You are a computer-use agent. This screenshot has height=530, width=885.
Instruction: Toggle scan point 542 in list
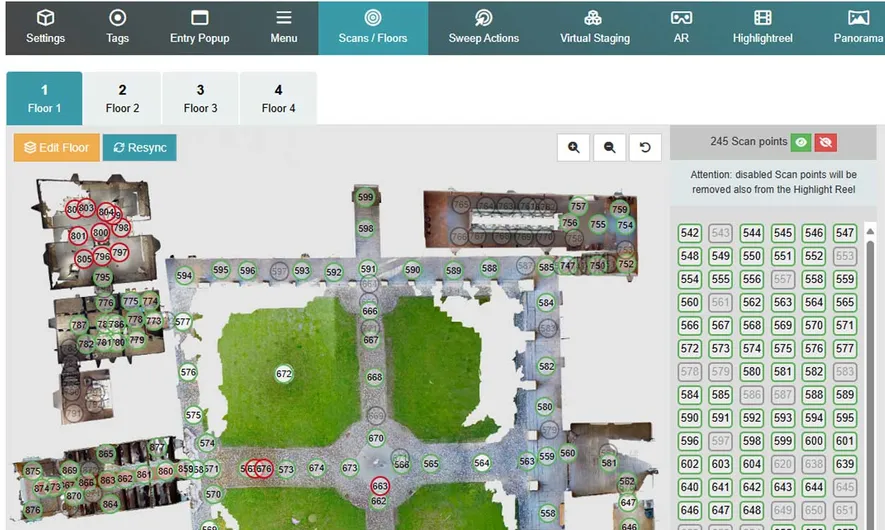coord(689,233)
